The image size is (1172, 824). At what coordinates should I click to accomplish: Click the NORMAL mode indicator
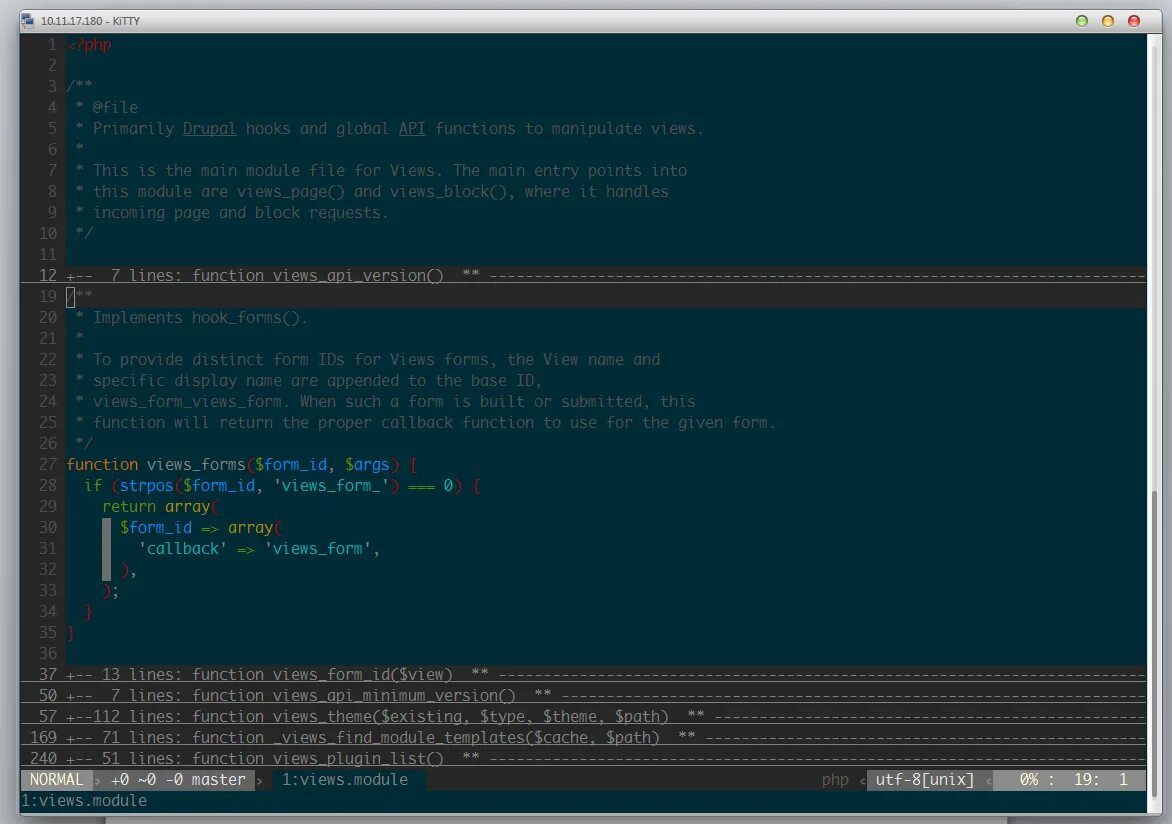(x=56, y=779)
